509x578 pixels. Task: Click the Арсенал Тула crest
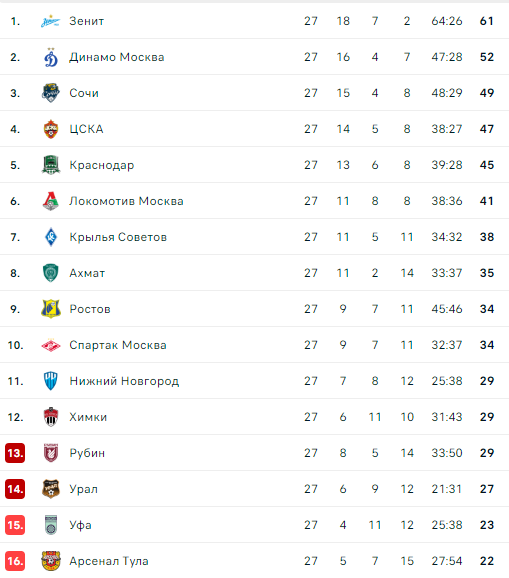pyautogui.click(x=51, y=561)
